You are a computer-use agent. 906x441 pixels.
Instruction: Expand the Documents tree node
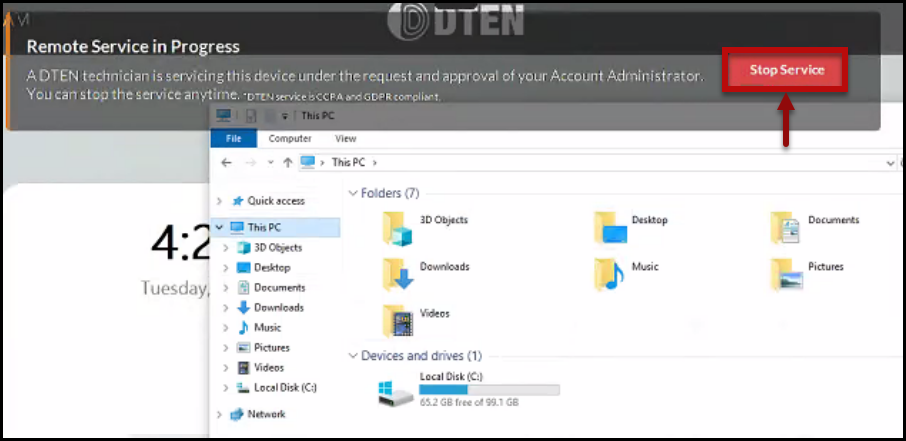pos(226,287)
